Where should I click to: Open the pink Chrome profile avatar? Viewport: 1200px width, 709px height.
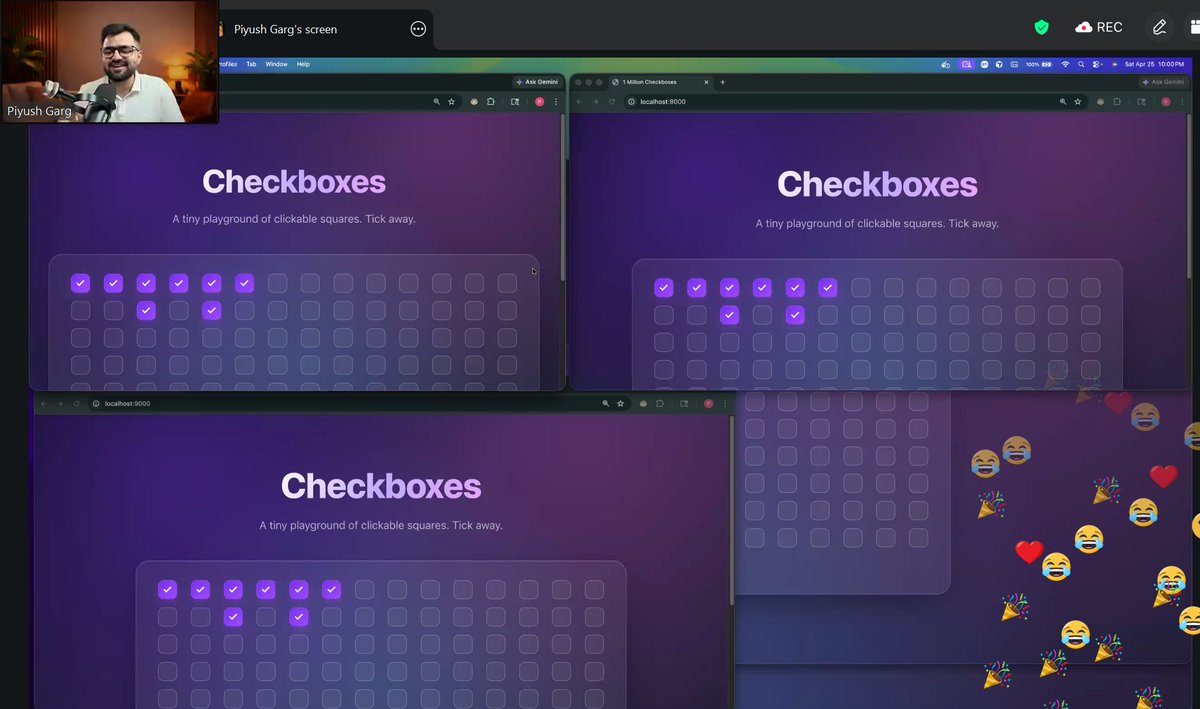pos(1166,101)
